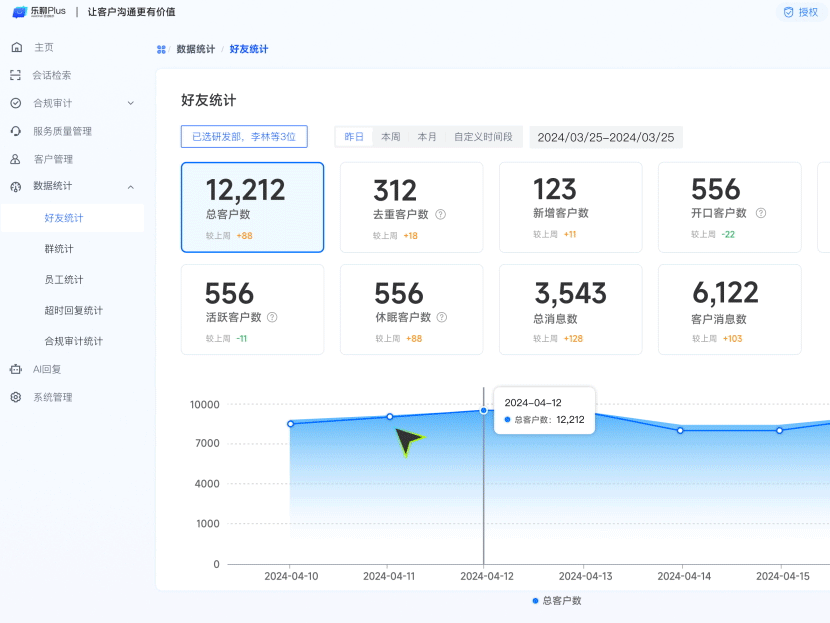Click the 乐聊Plus logo icon
Viewport: 830px width, 623px height.
click(20, 12)
